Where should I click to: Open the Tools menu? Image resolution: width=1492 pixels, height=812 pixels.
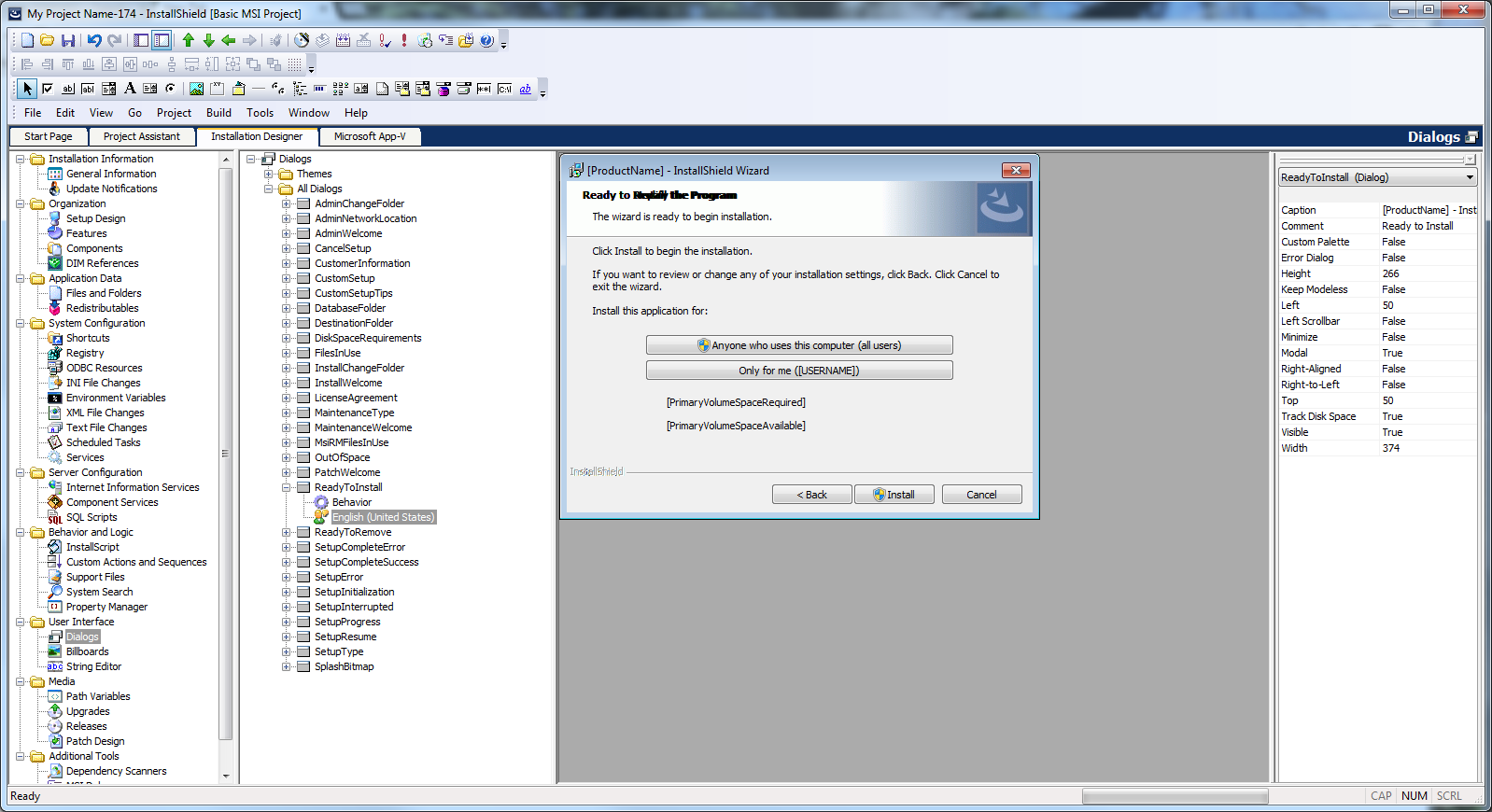click(x=260, y=113)
